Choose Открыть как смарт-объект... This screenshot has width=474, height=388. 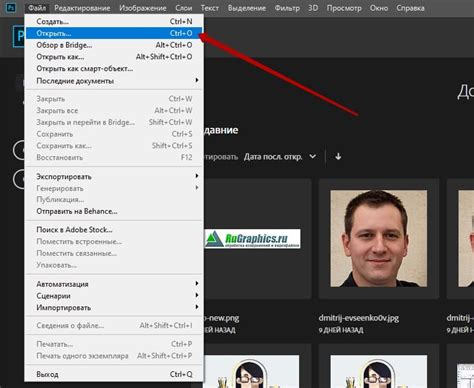click(114, 69)
